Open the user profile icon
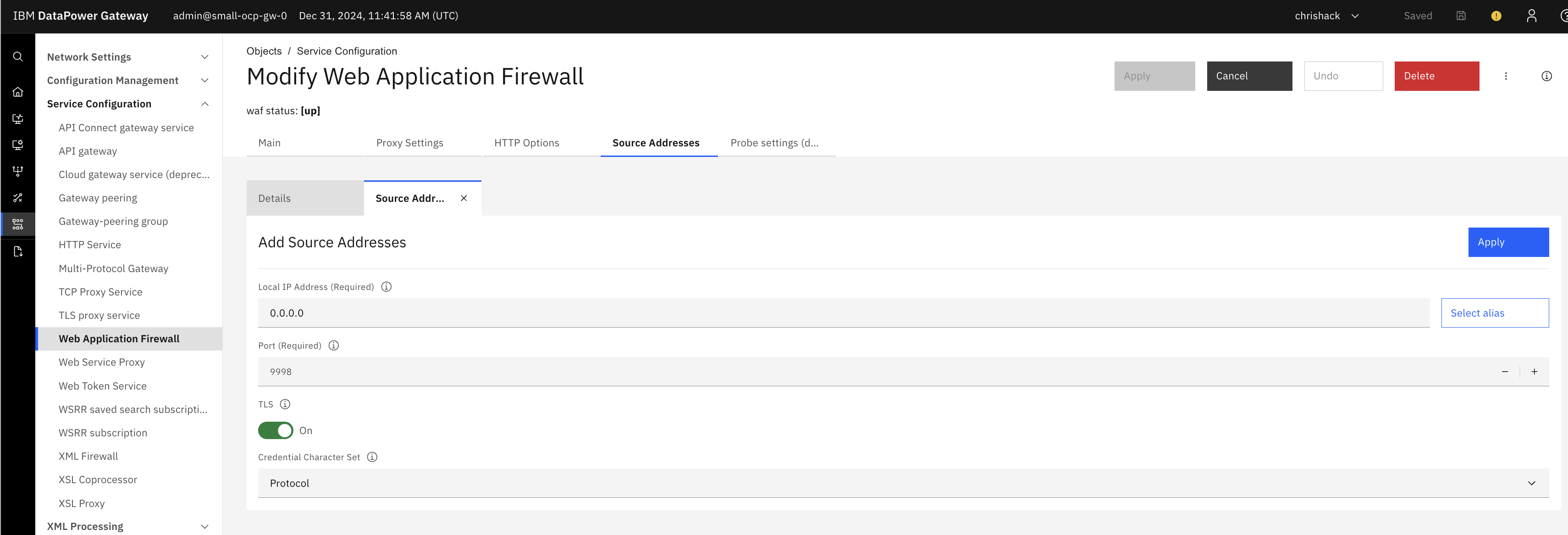The width and height of the screenshot is (1568, 535). pyautogui.click(x=1531, y=16)
